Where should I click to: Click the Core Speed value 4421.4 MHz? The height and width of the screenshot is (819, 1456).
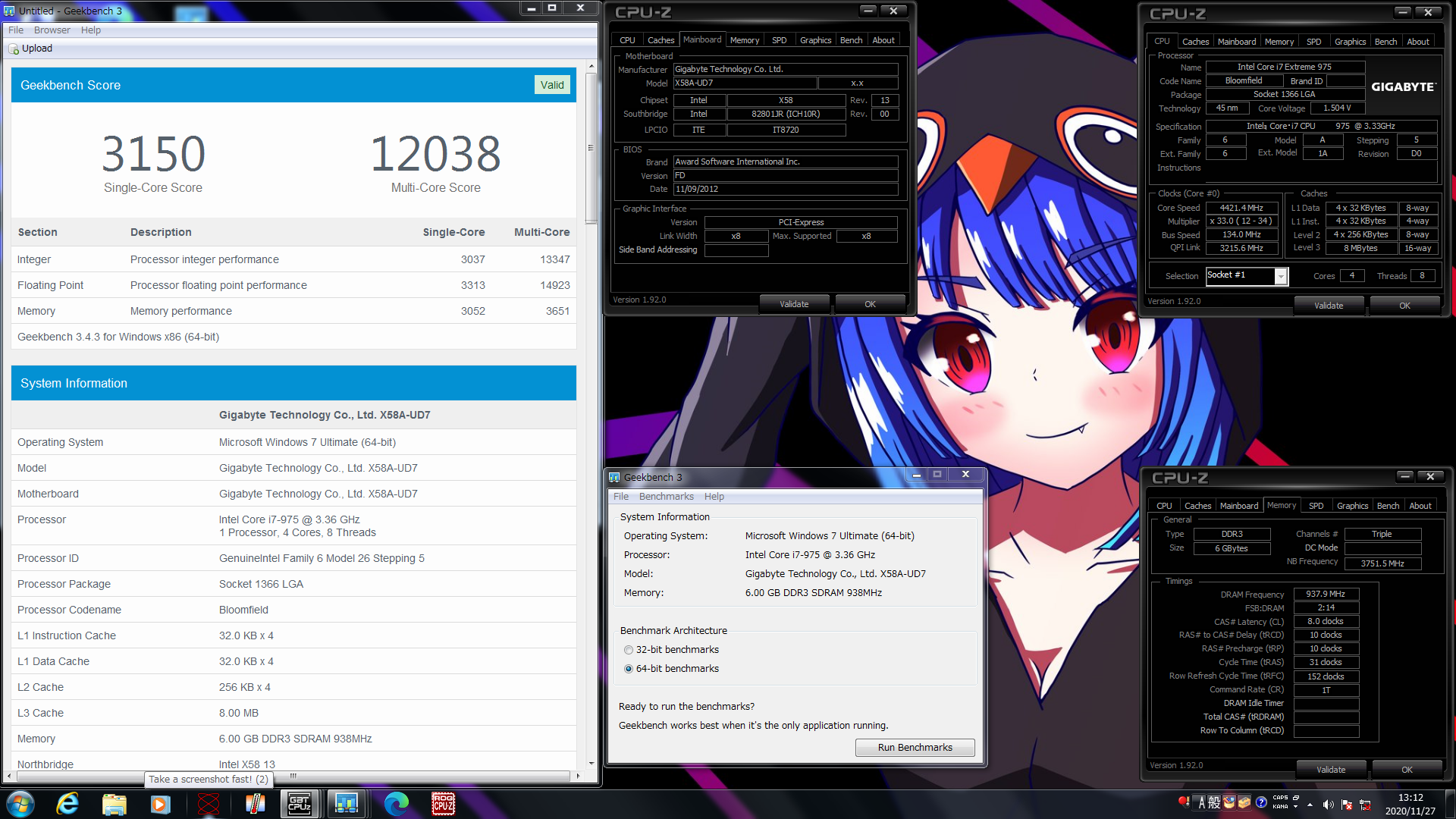[x=1241, y=208]
